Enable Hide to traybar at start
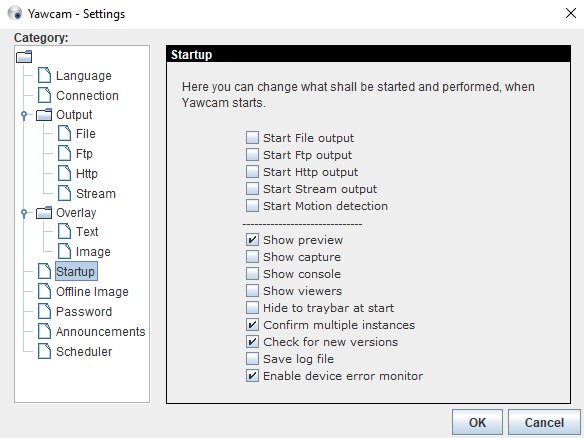 (x=252, y=308)
